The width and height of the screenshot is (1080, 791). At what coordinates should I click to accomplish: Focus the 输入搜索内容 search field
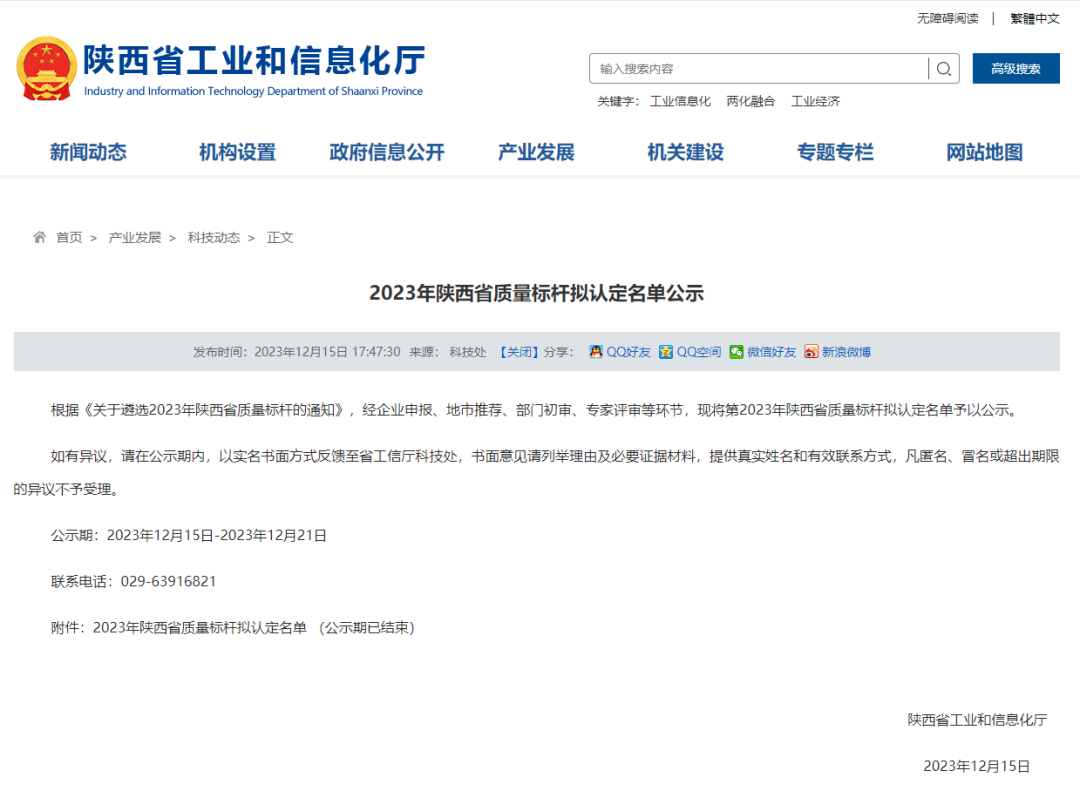click(760, 69)
